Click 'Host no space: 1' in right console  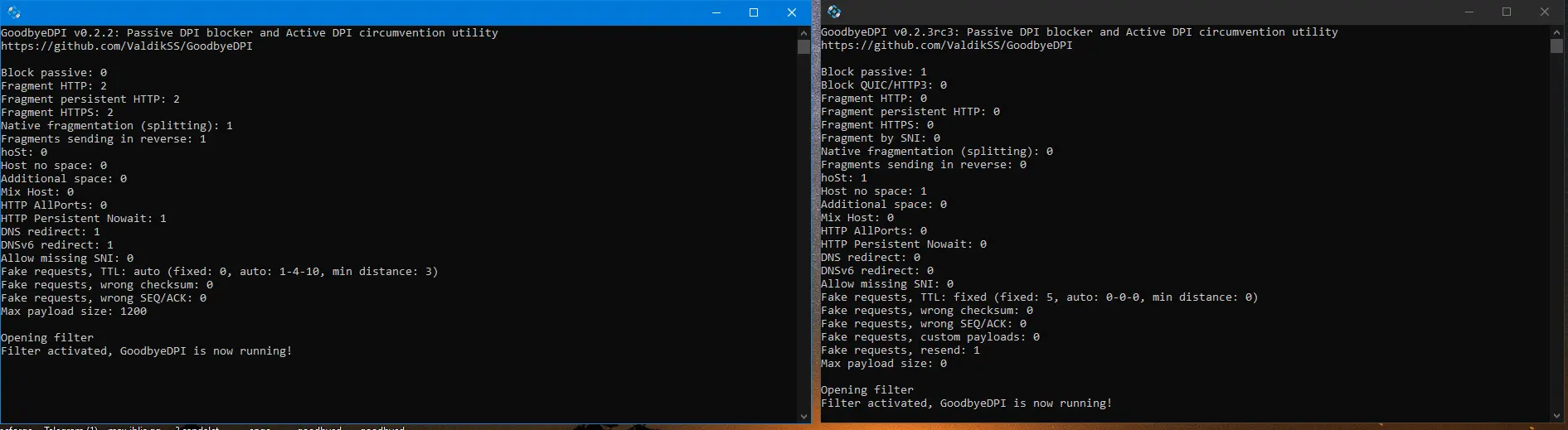point(874,191)
